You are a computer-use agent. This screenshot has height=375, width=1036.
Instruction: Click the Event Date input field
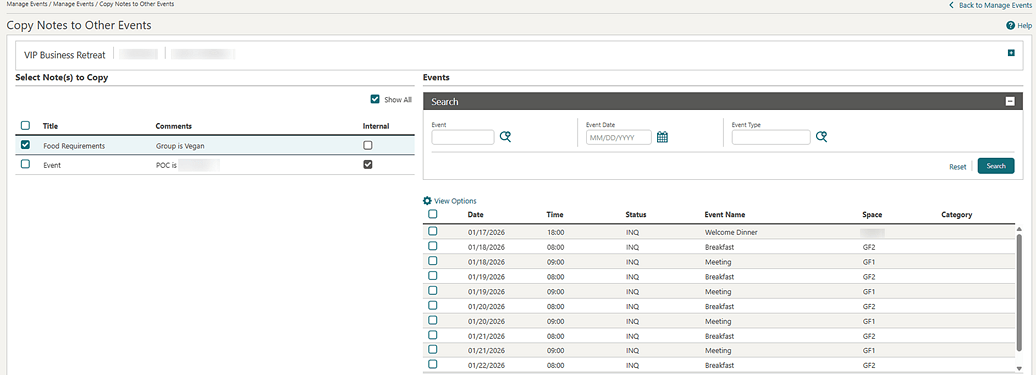click(x=618, y=137)
